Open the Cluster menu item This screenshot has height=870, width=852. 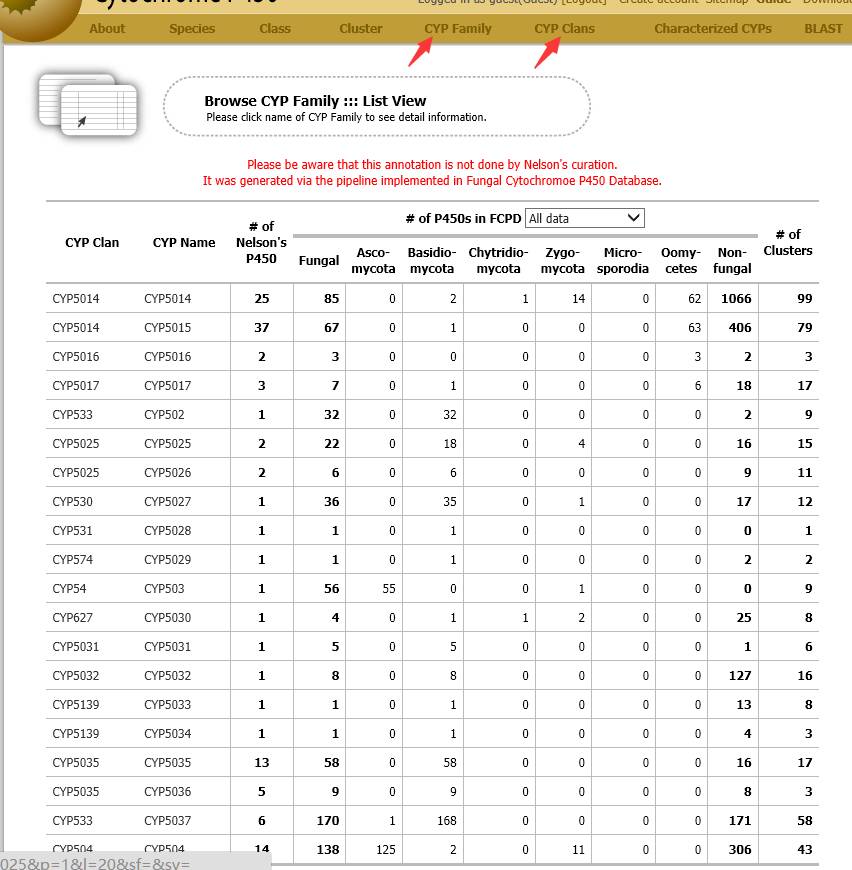click(x=361, y=29)
